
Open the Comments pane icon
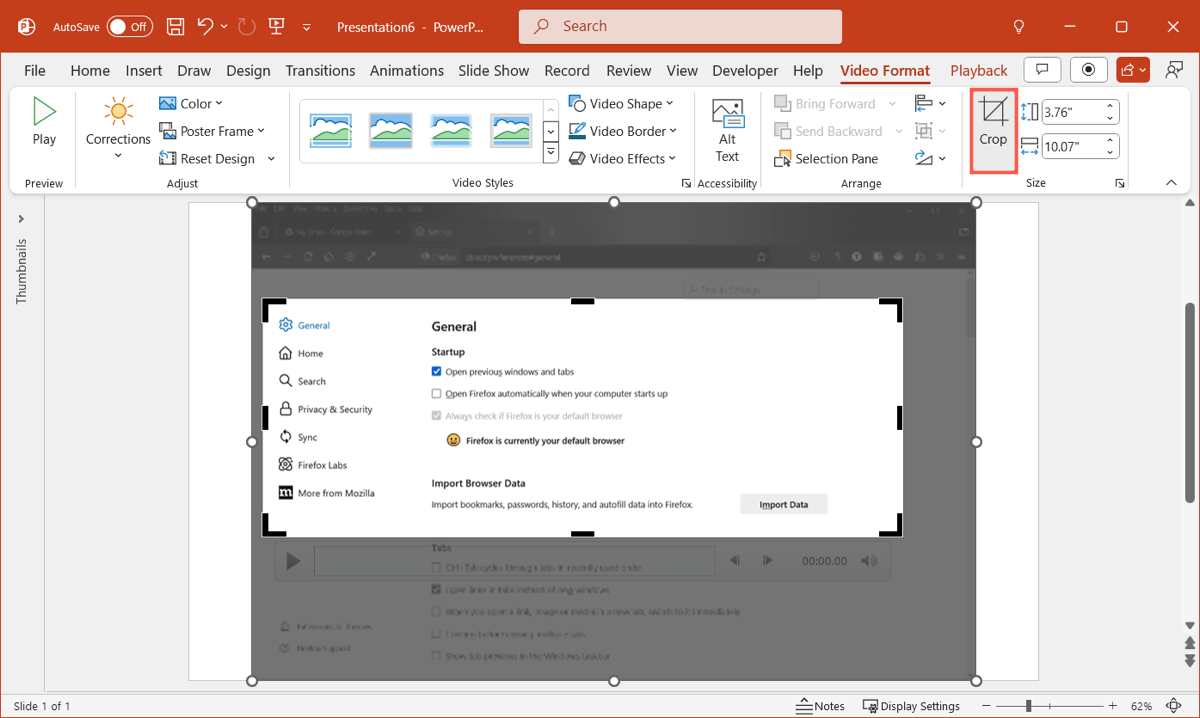1042,70
